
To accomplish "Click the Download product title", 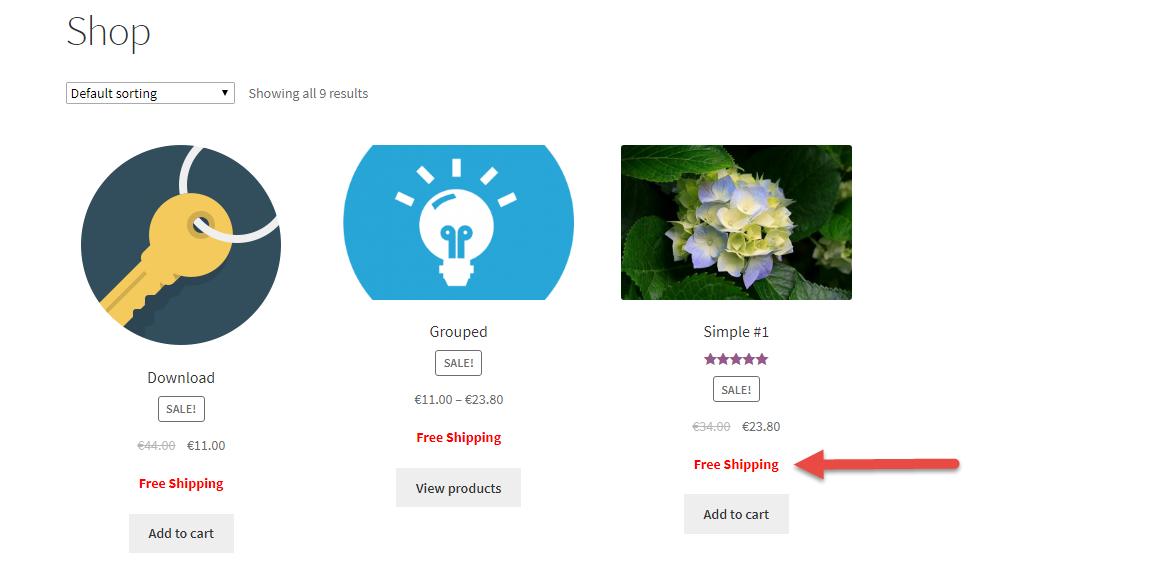I will (181, 378).
